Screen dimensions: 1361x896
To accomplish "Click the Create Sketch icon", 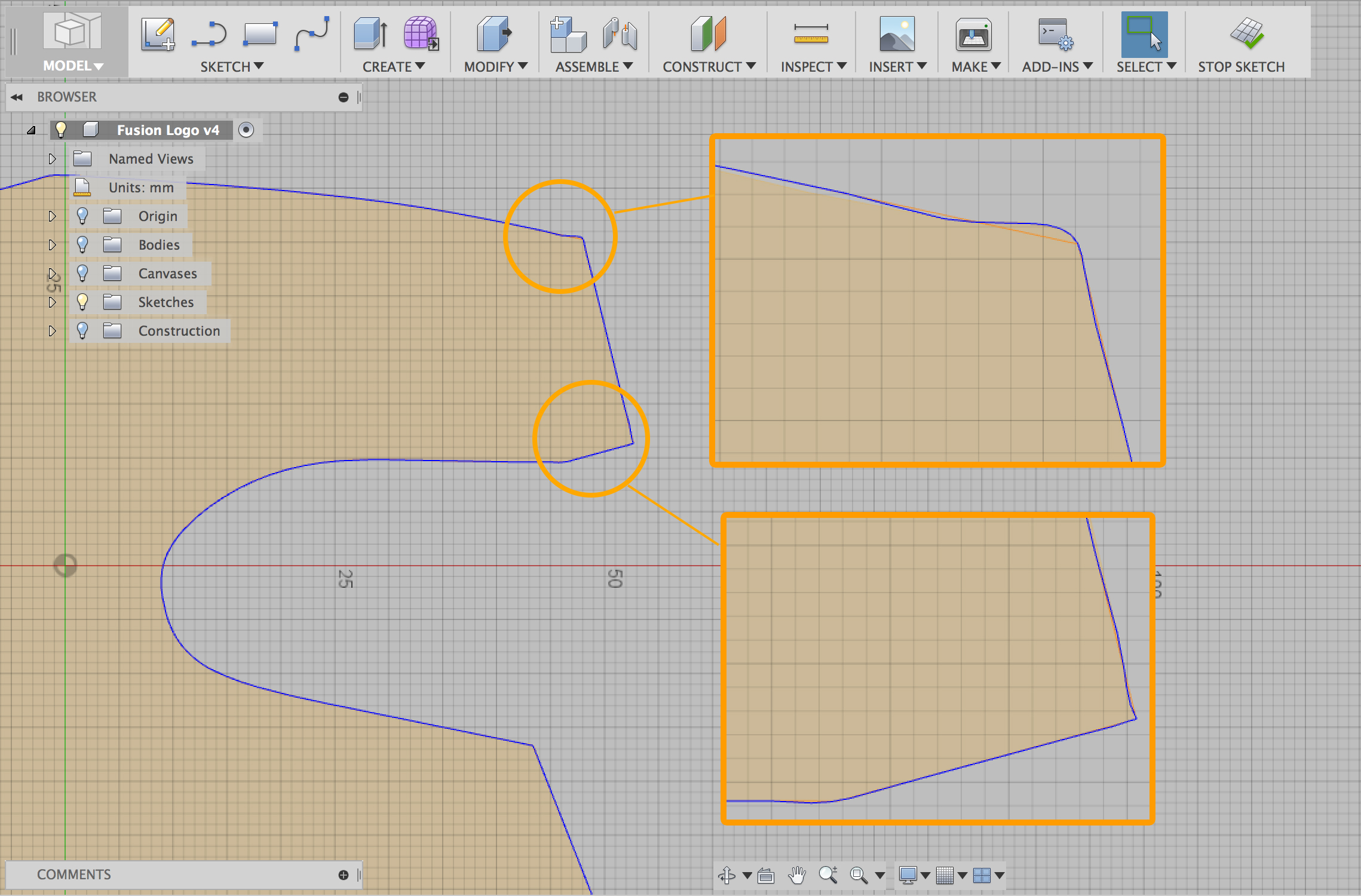I will [158, 34].
